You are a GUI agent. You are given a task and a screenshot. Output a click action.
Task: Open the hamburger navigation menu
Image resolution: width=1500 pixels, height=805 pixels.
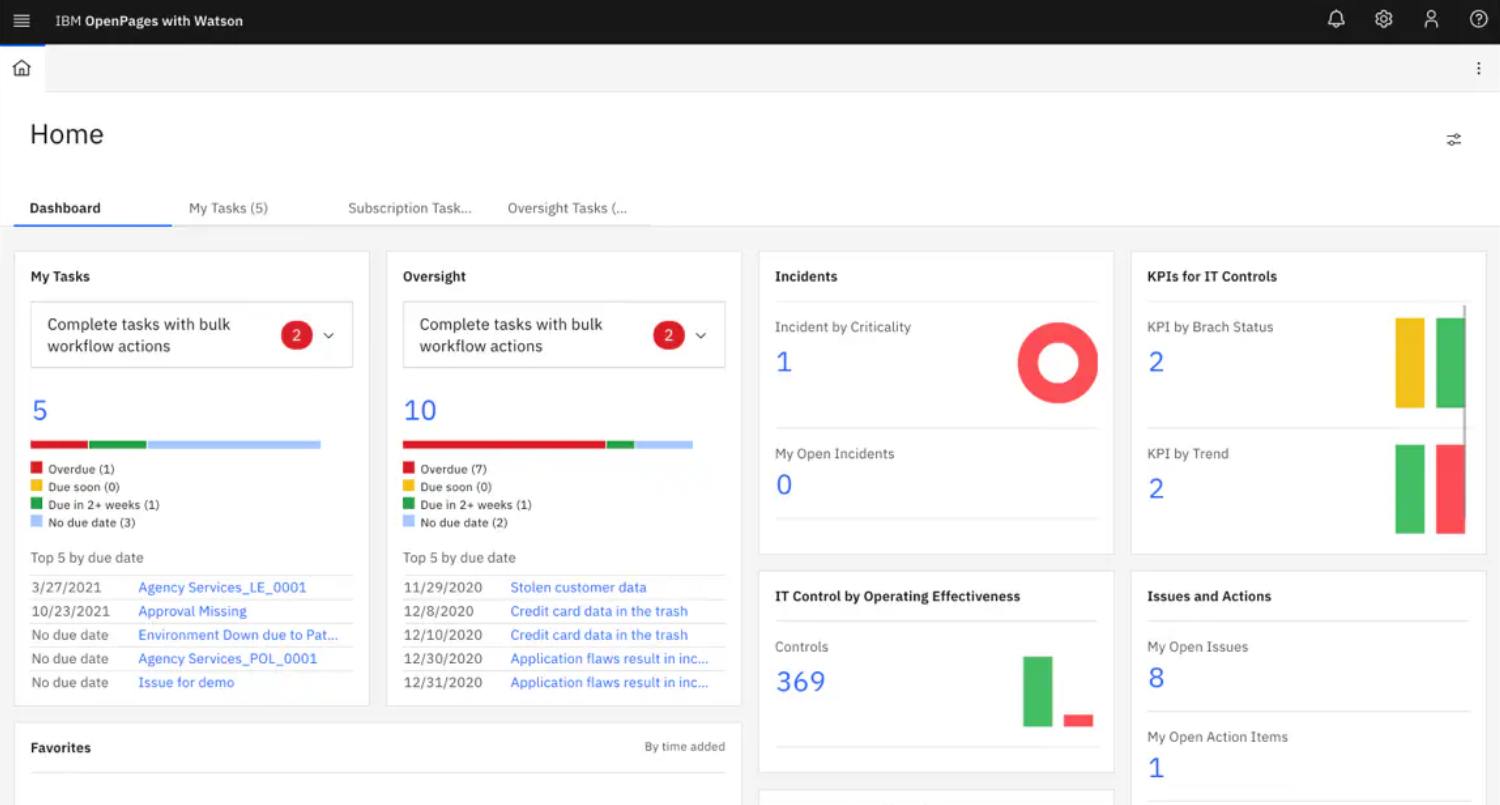pyautogui.click(x=21, y=21)
